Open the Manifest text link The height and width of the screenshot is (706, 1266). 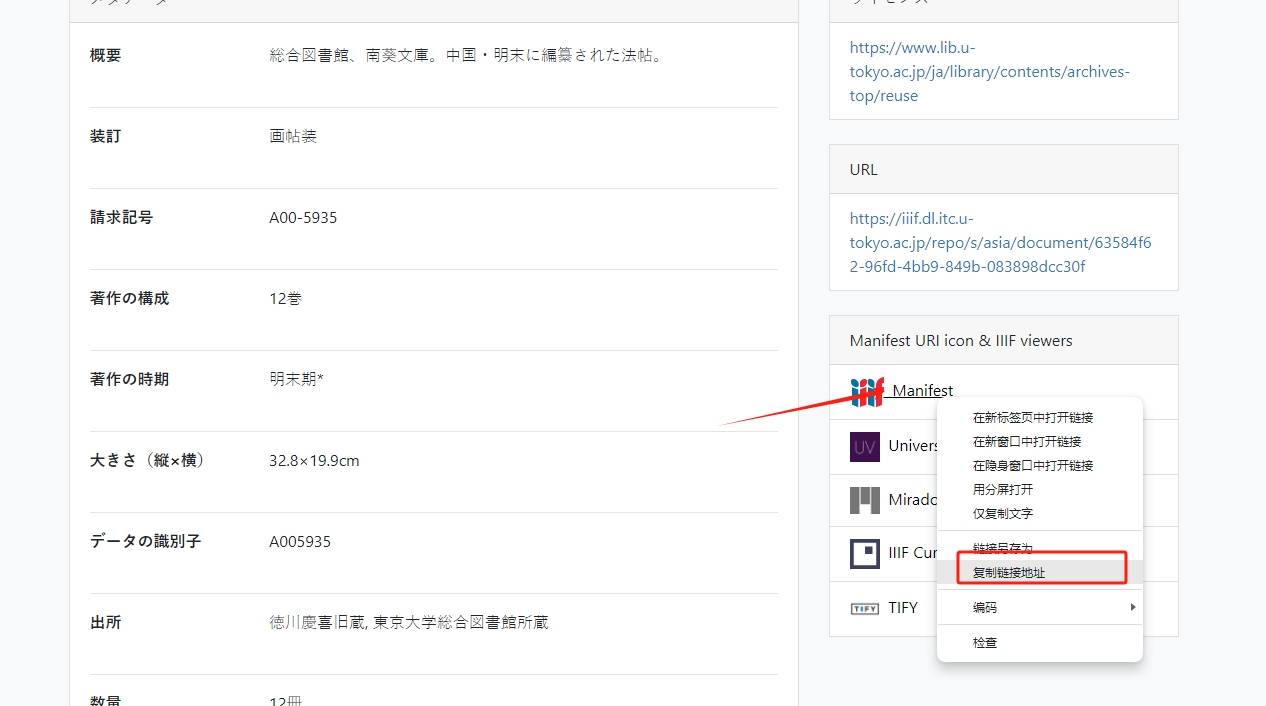(922, 391)
